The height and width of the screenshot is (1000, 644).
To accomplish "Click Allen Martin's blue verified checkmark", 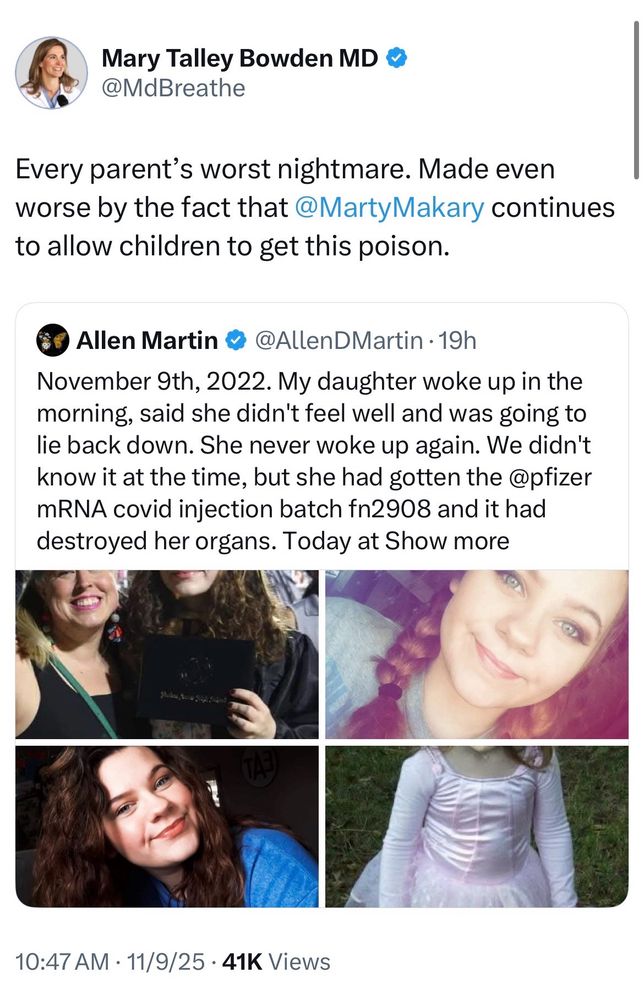I will [236, 341].
